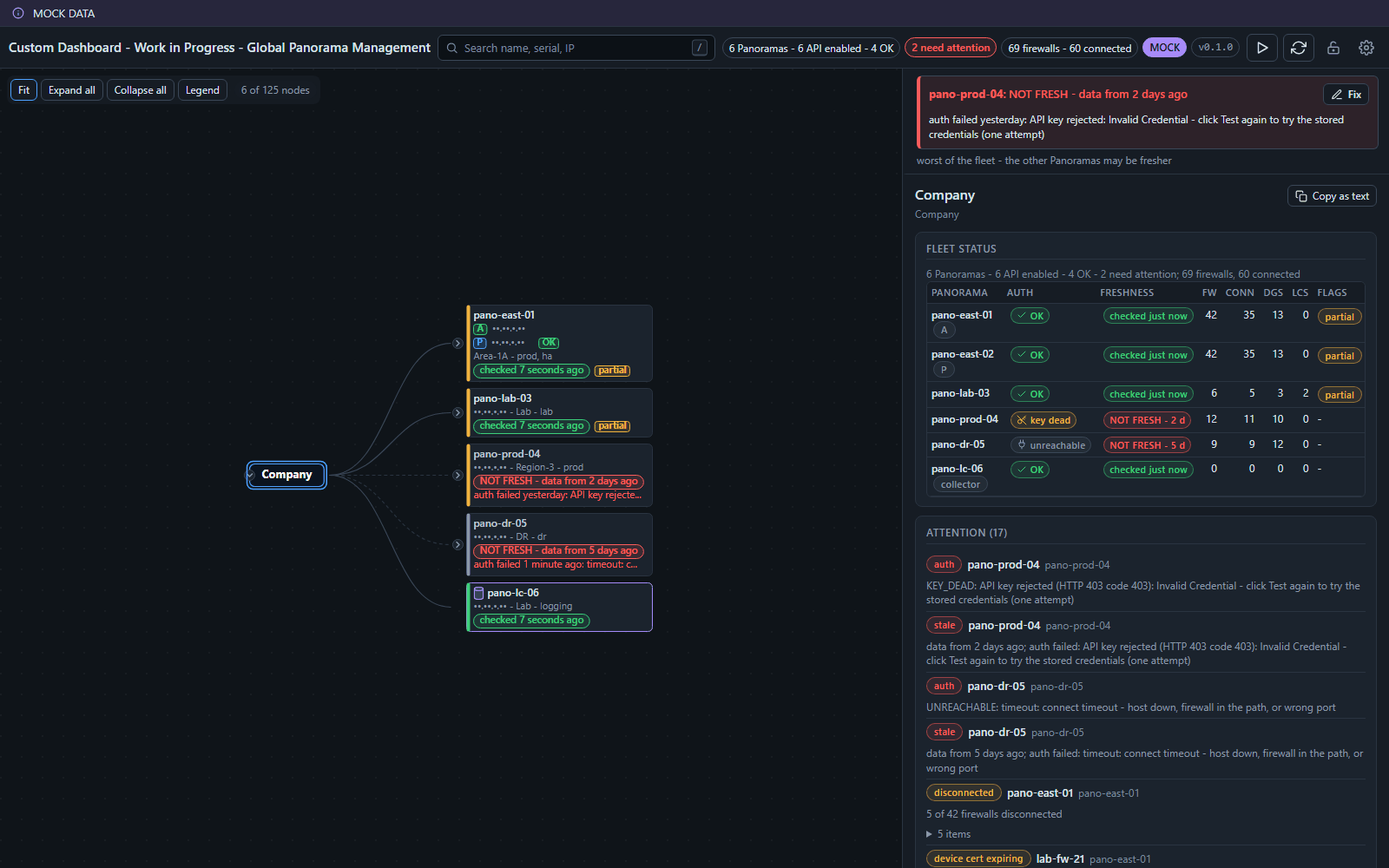This screenshot has height=868, width=1389.
Task: Click the partial flag for pano-lab-03 row
Action: point(1340,395)
